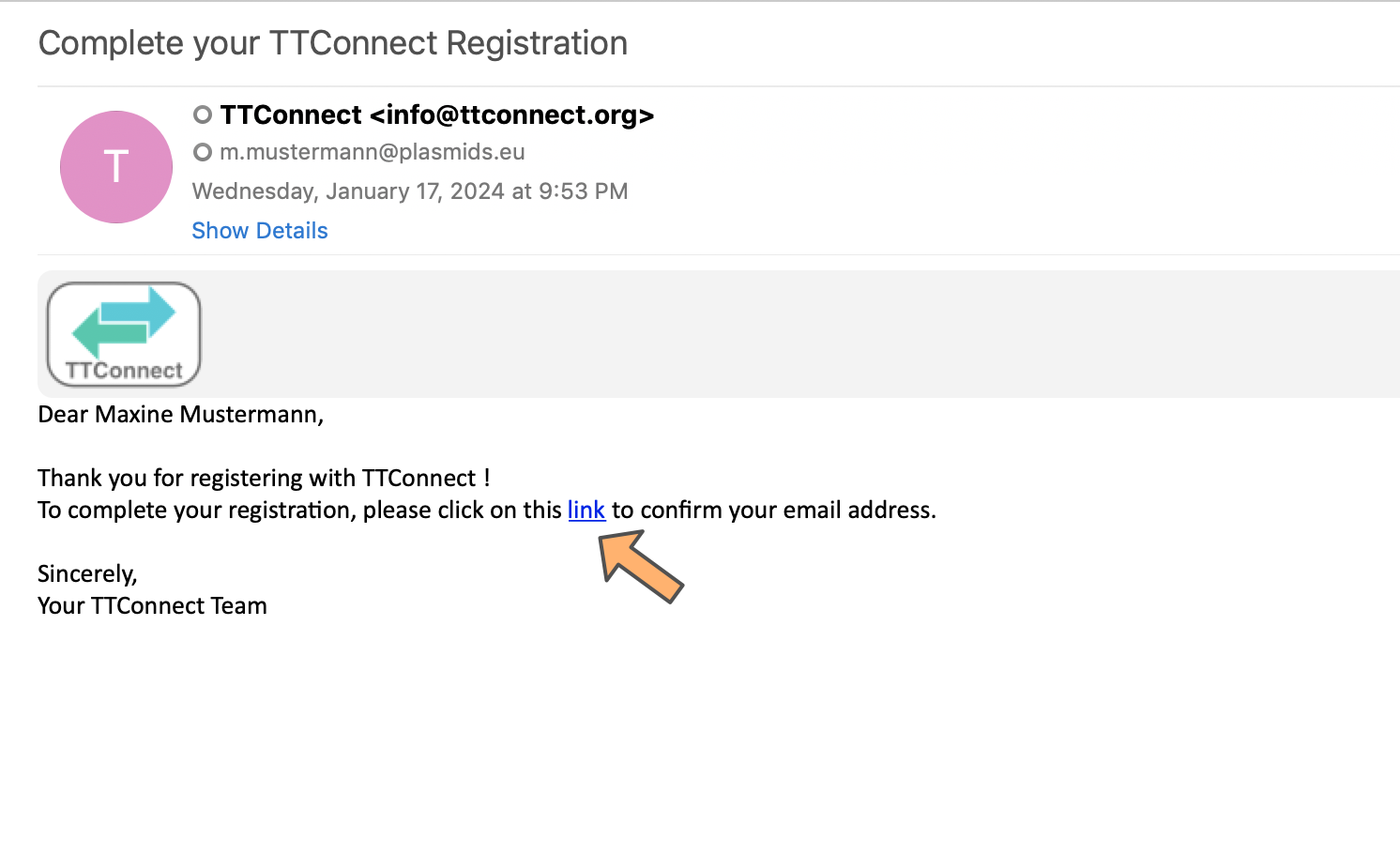
Task: Open the confirmation link in the email
Action: 586,510
